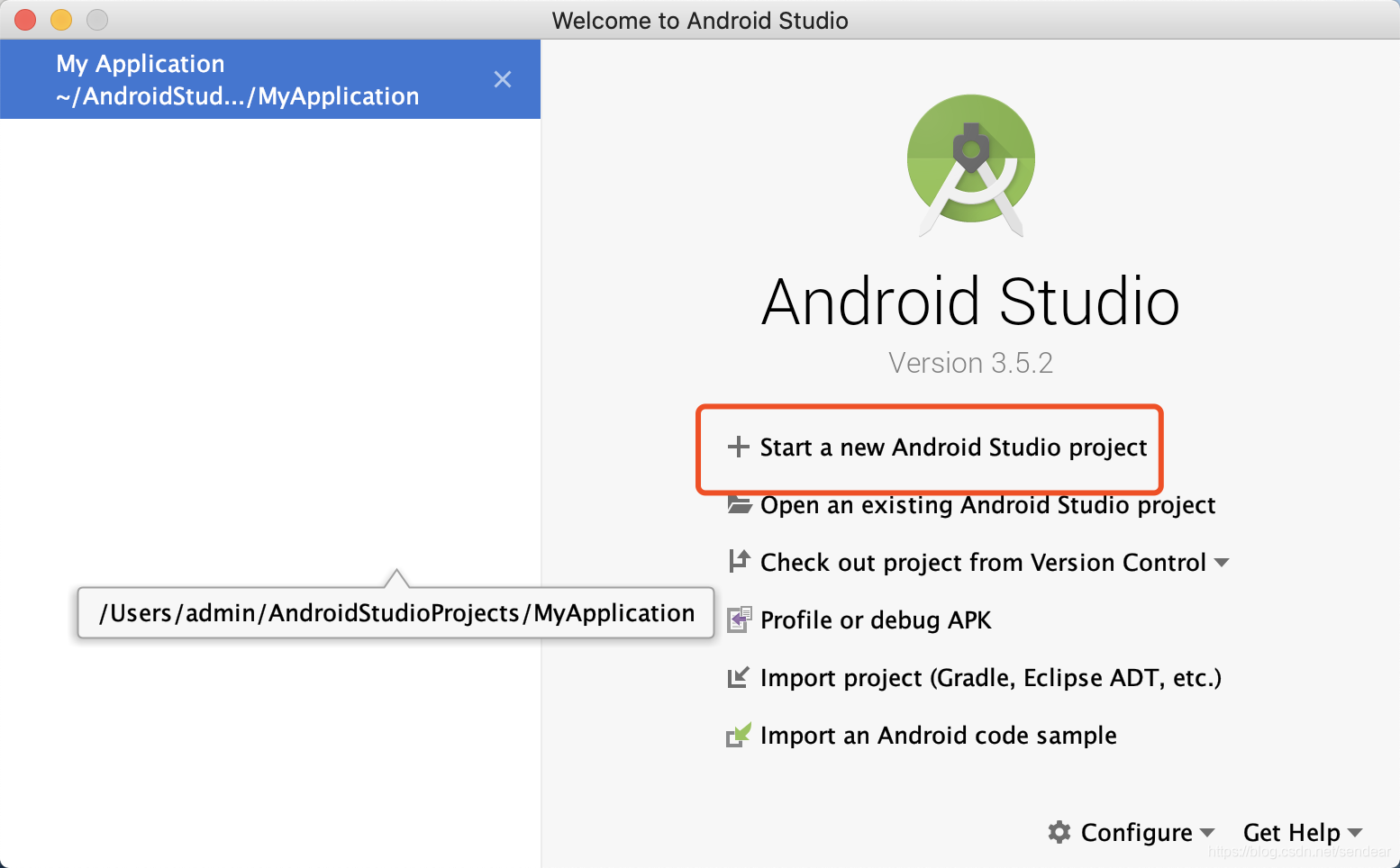Click the Configure gear icon
Screen dimensions: 1400x868
(1059, 832)
